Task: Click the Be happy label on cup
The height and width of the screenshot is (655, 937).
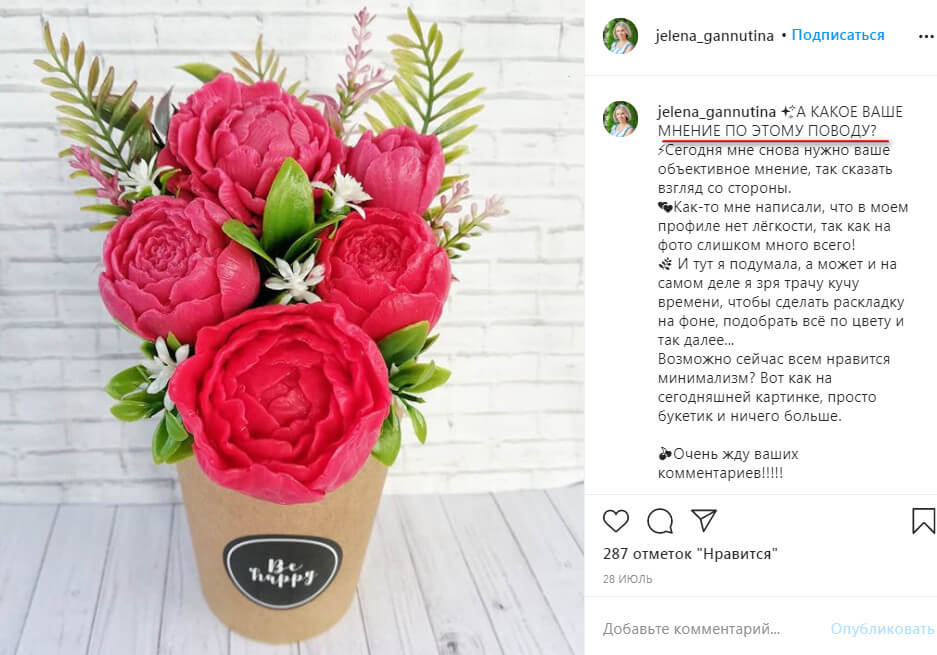Action: click(282, 572)
